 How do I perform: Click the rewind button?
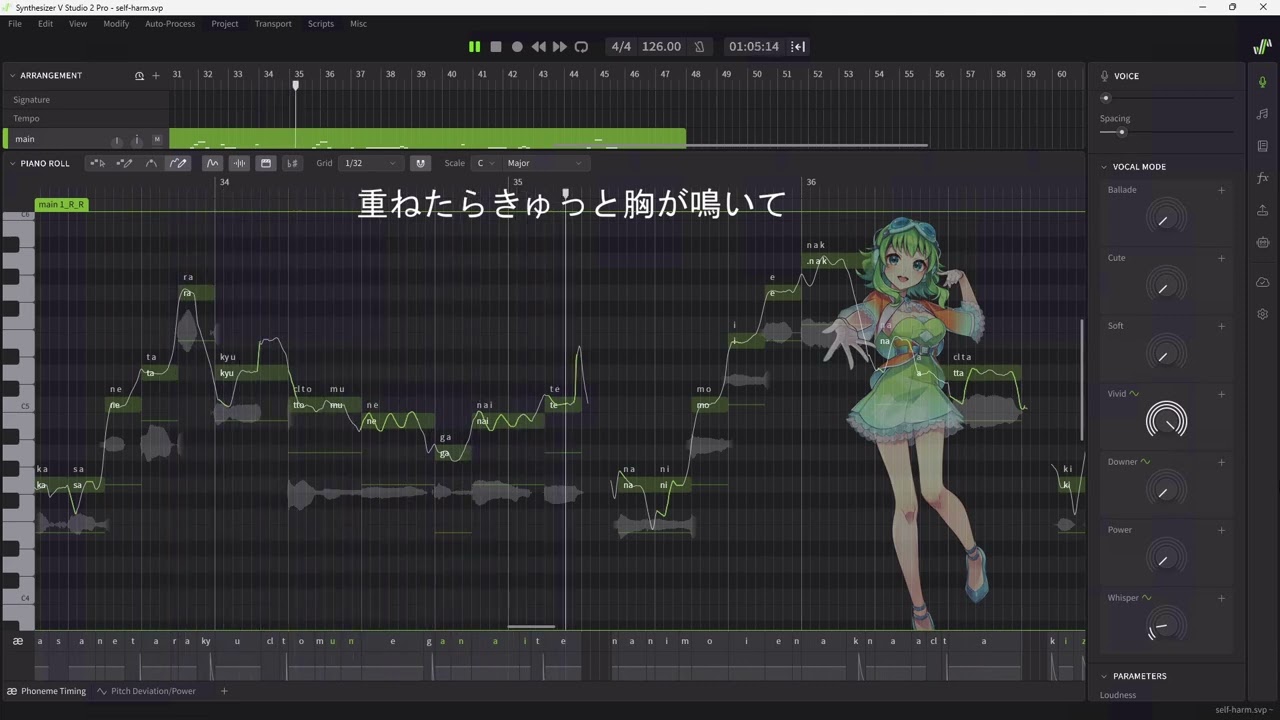click(x=538, y=47)
